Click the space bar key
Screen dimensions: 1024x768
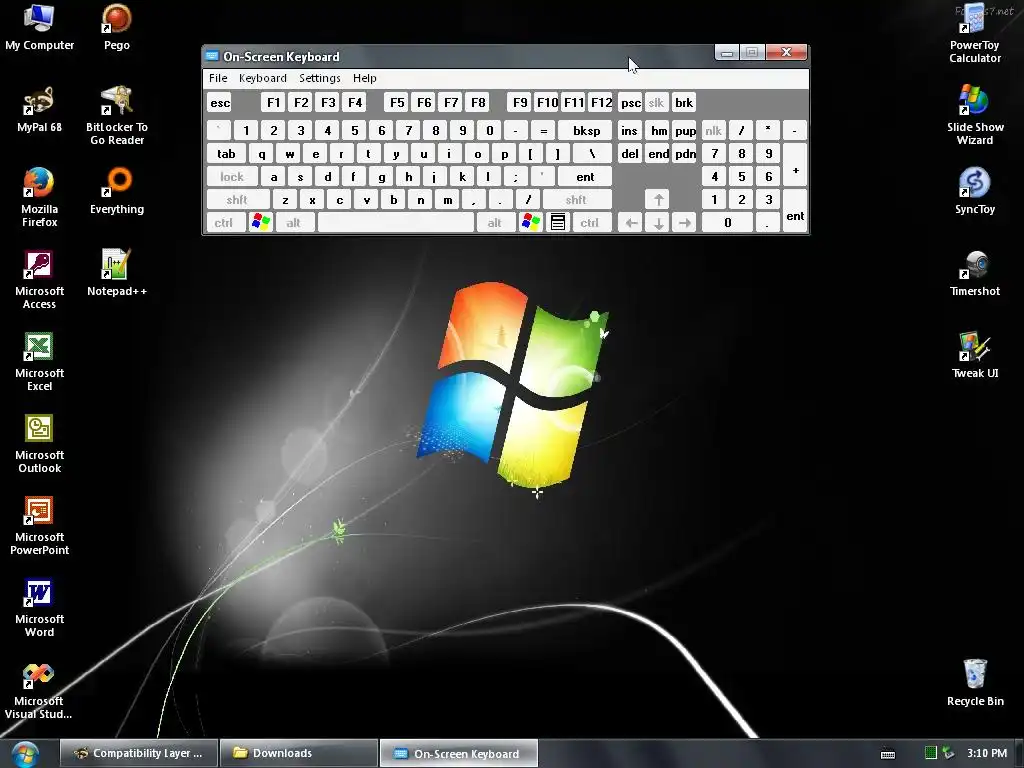click(x=396, y=222)
